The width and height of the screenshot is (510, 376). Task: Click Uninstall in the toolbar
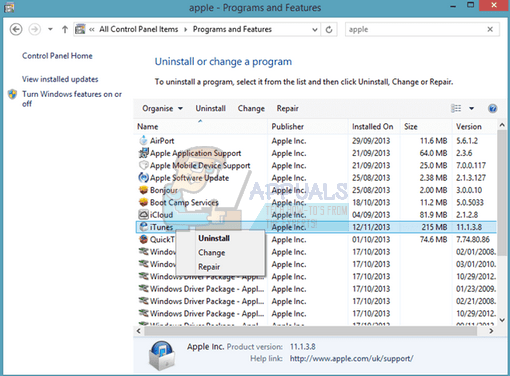click(x=210, y=108)
